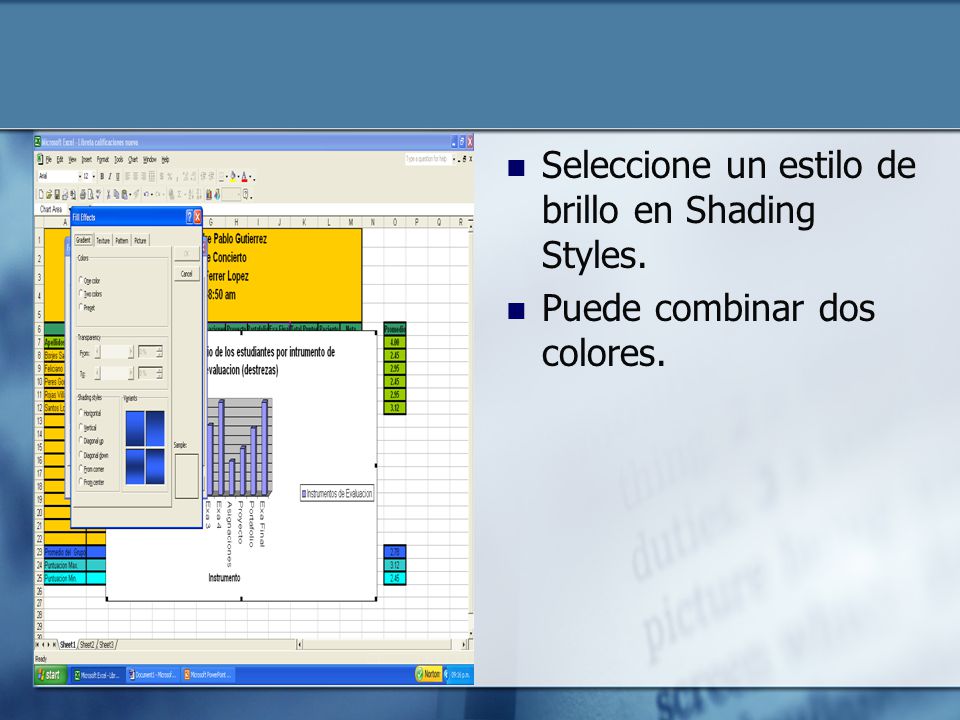Open the Font size dropdown showing 12
Viewport: 960px width, 720px height.
click(x=93, y=177)
